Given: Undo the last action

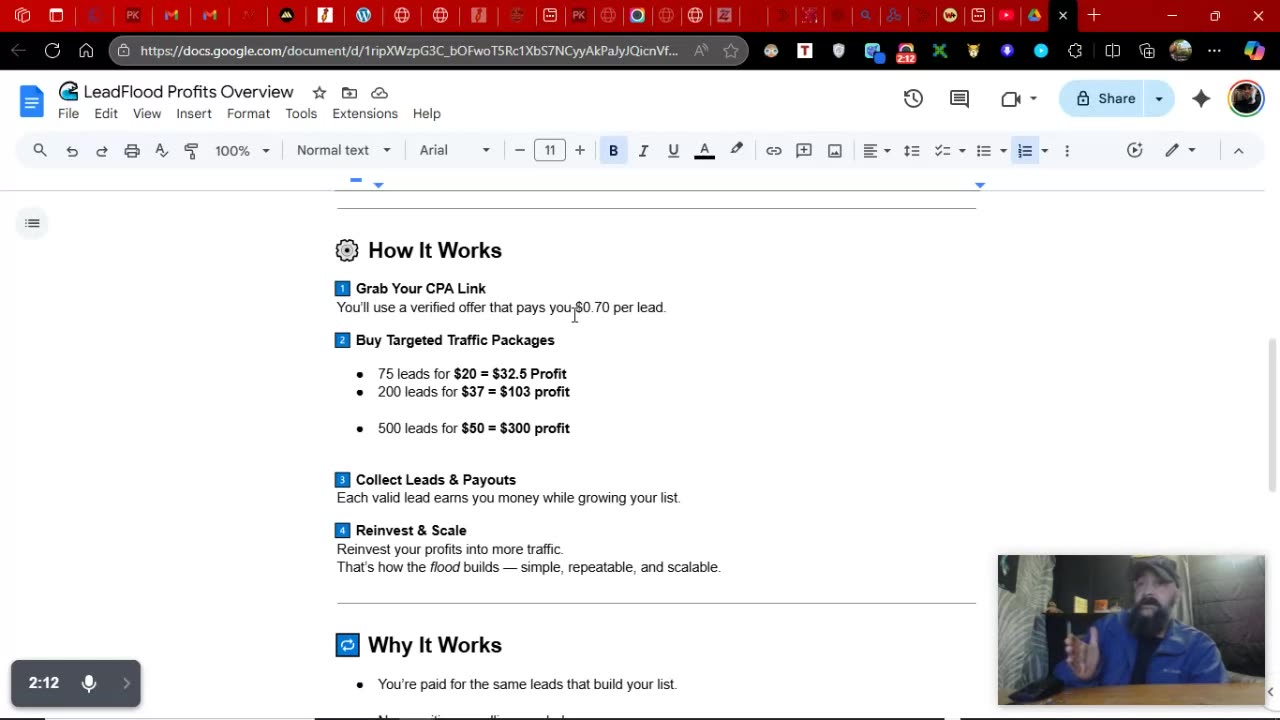Looking at the screenshot, I should [x=72, y=151].
